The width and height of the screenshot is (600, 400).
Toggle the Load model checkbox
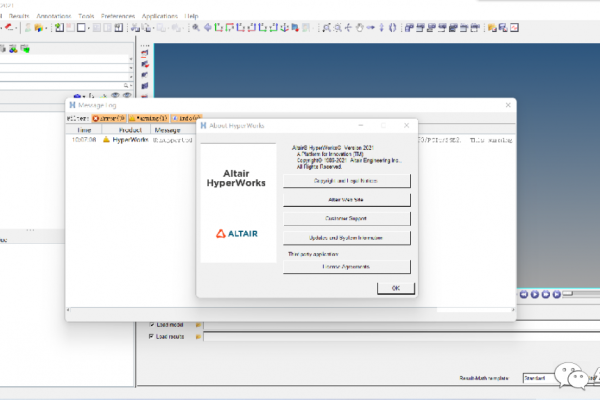pos(151,324)
